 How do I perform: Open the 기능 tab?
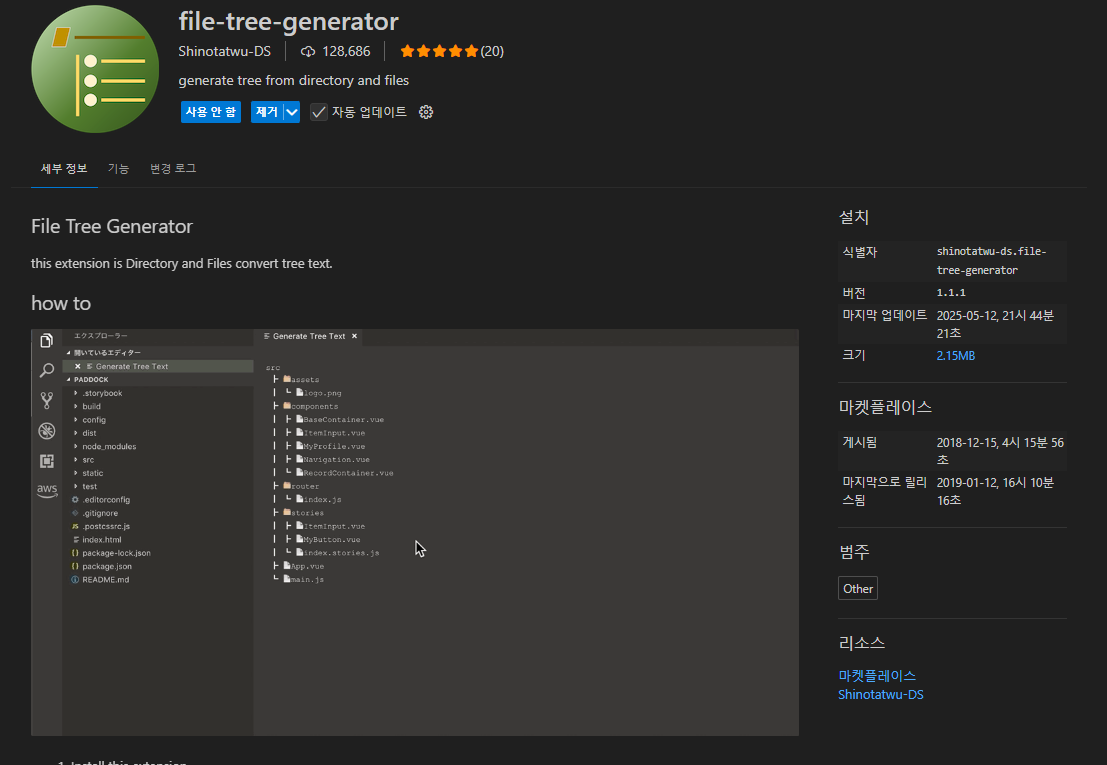click(x=118, y=169)
